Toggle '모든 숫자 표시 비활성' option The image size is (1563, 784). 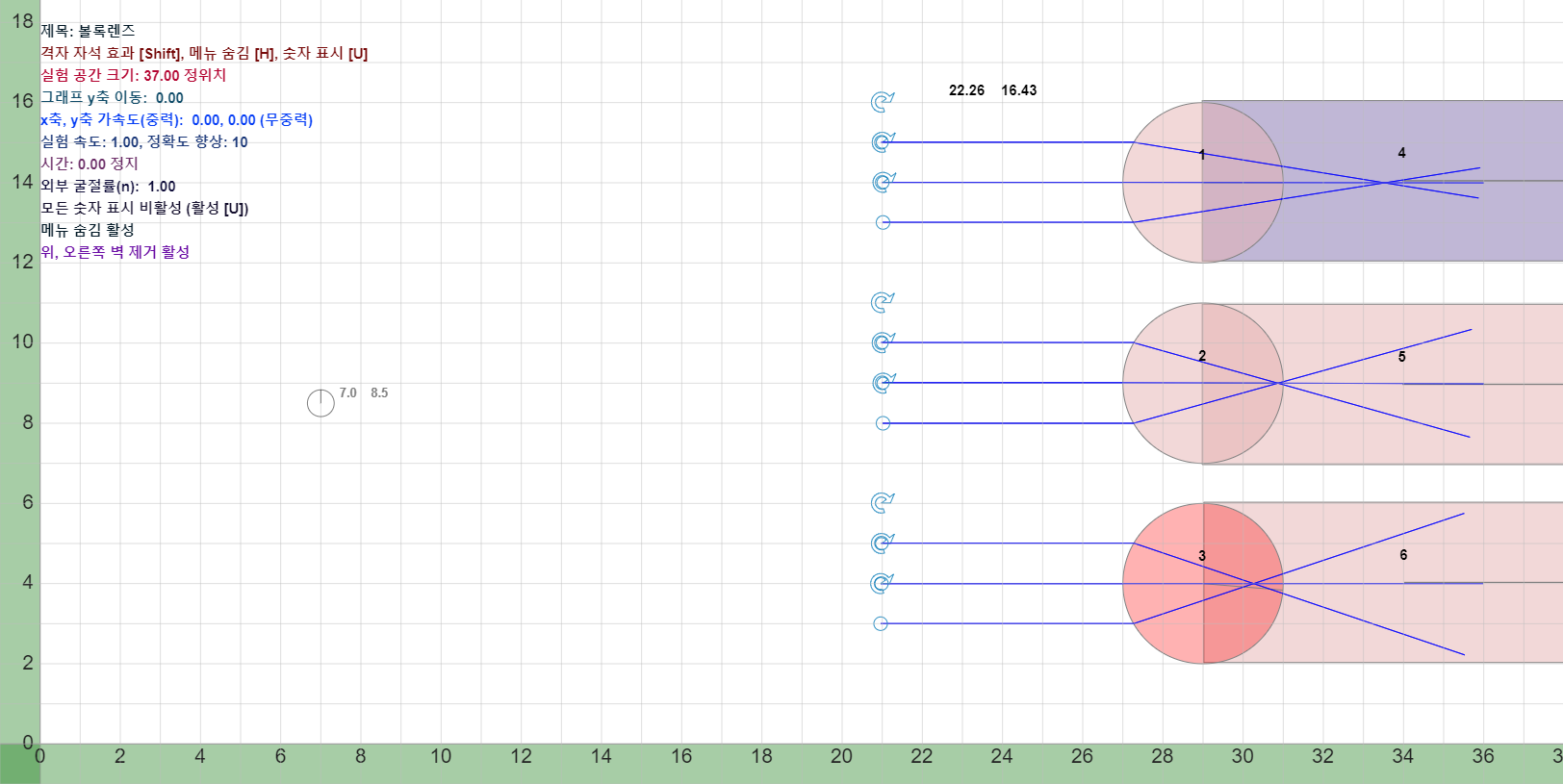click(x=144, y=208)
